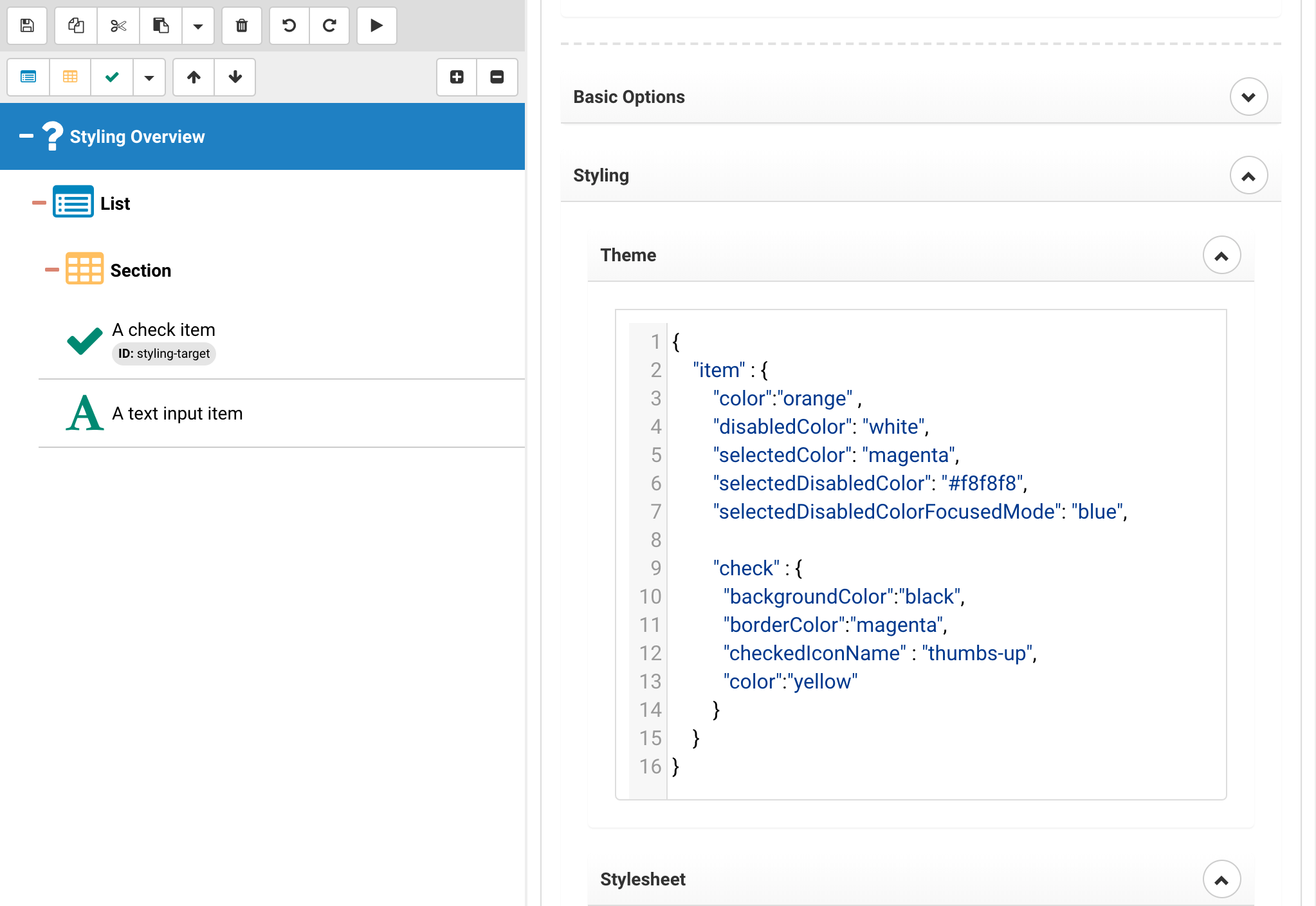Click the scissors cut icon
1316x906 pixels.
click(x=118, y=26)
